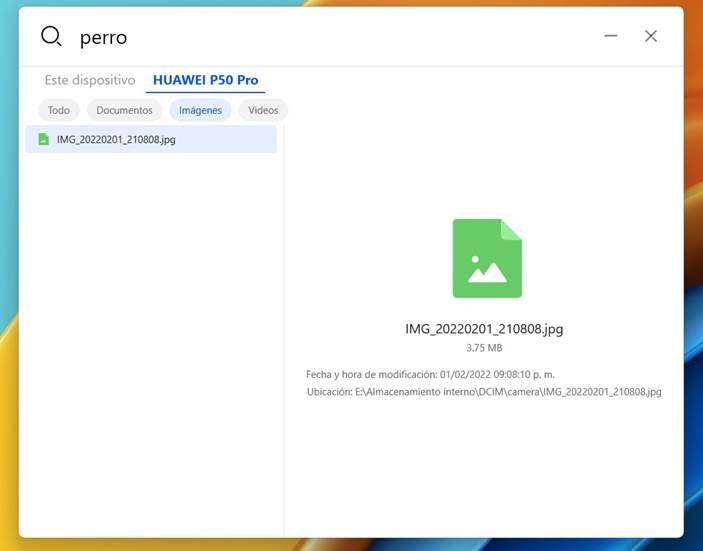Click the Fecha y hora de modificación line
The width and height of the screenshot is (703, 551).
point(430,374)
